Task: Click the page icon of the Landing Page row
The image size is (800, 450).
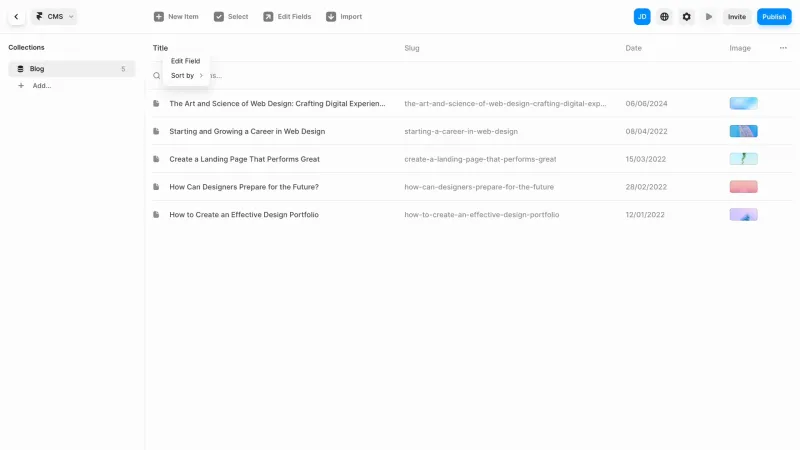Action: pos(156,159)
